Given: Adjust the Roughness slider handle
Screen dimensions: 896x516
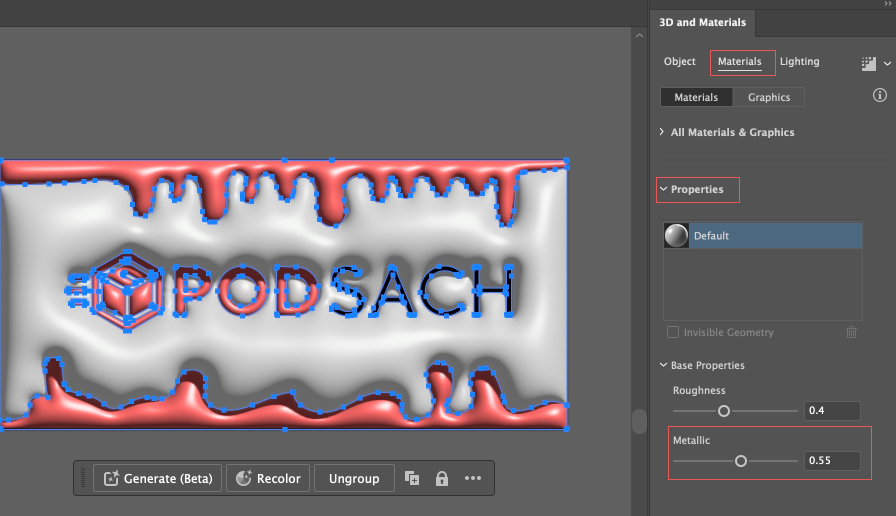Looking at the screenshot, I should [723, 411].
